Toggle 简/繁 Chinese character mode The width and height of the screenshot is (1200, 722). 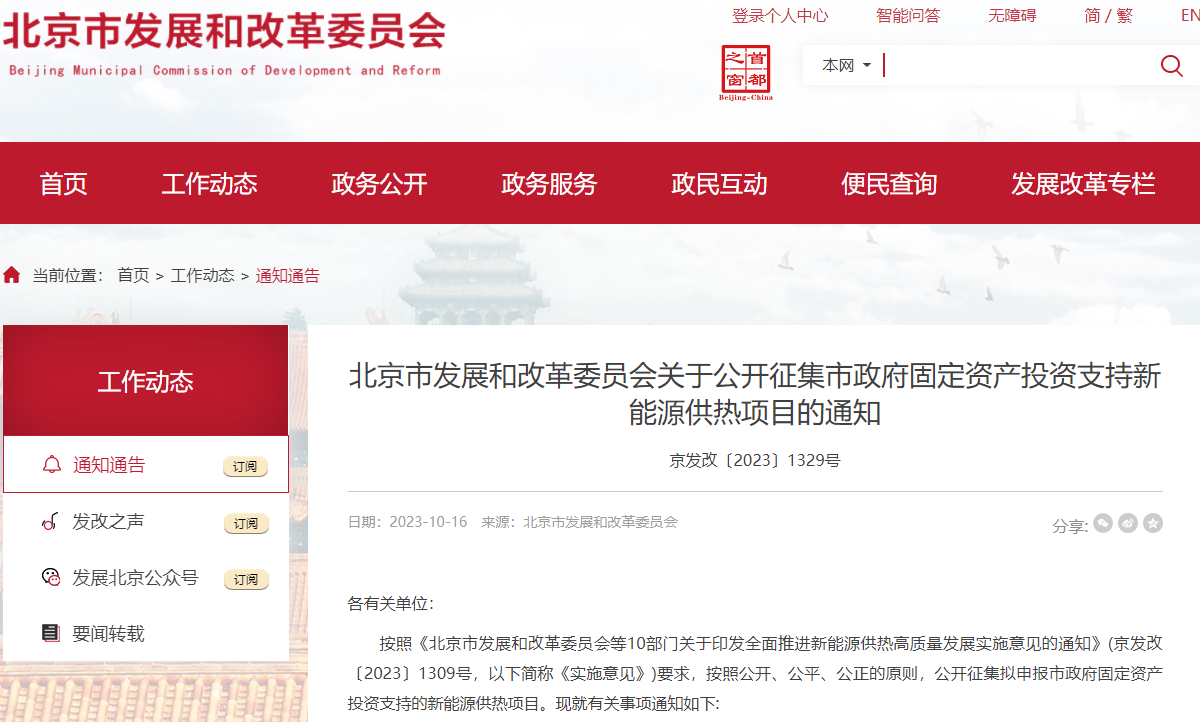click(1108, 15)
